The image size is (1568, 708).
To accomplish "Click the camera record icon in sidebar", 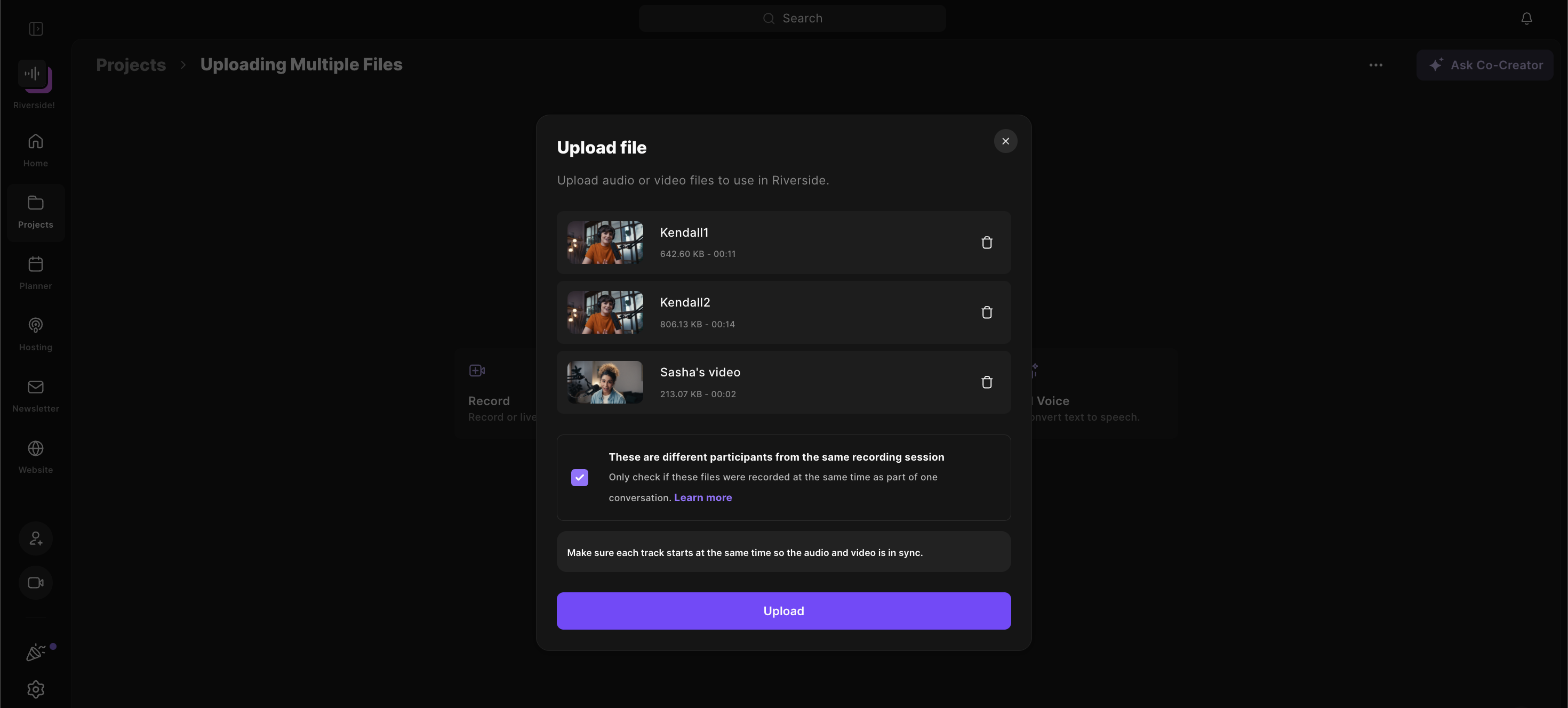I will point(35,583).
